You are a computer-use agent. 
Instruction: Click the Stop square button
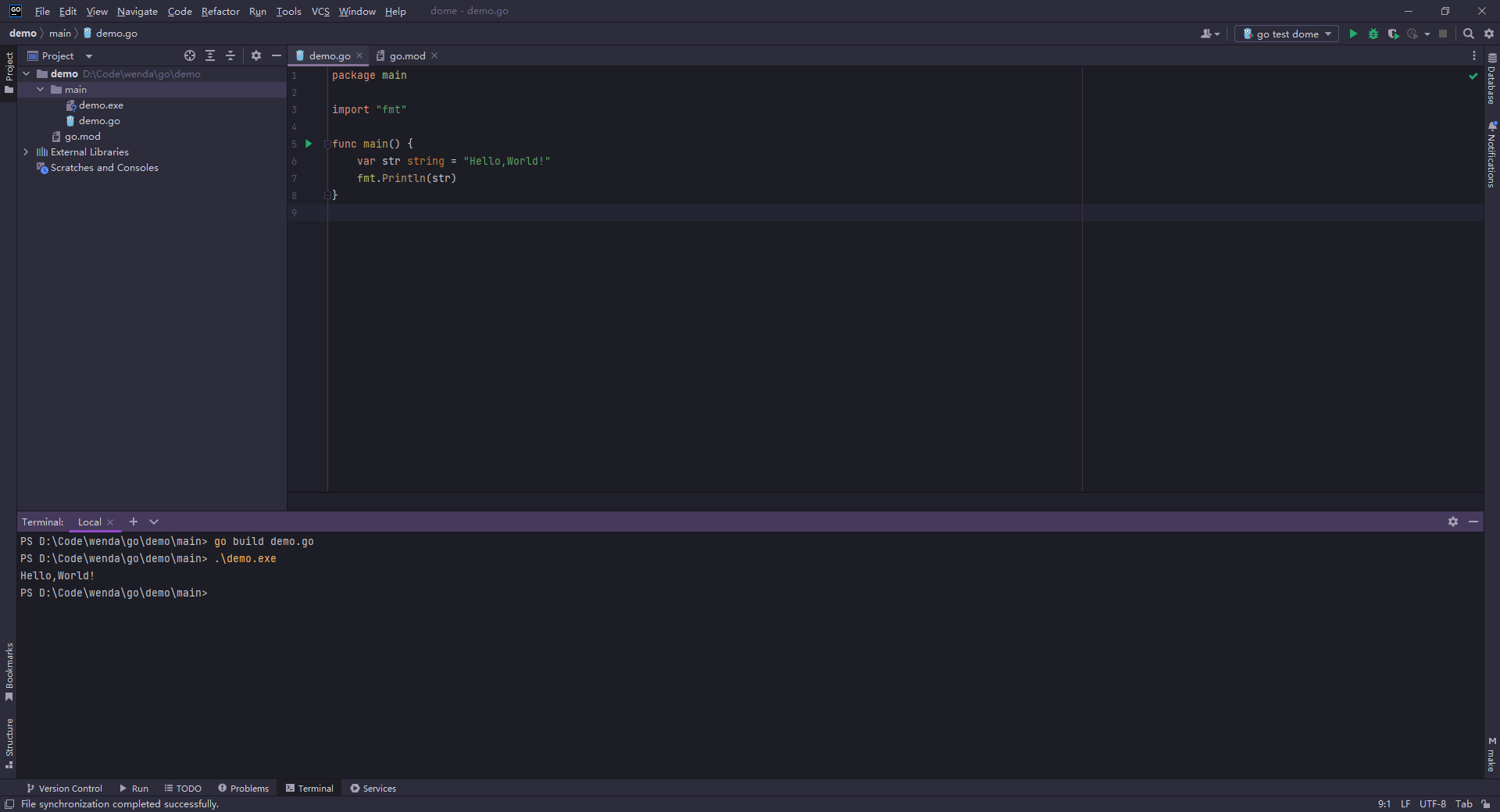coord(1443,34)
